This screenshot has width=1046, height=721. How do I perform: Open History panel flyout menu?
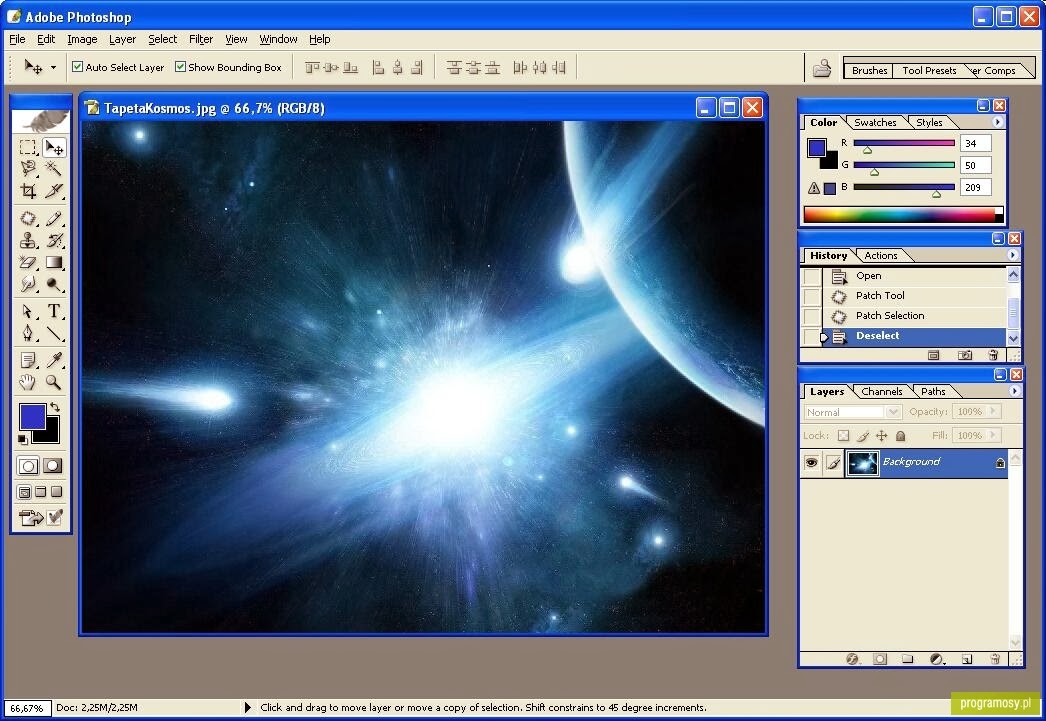coord(1013,255)
